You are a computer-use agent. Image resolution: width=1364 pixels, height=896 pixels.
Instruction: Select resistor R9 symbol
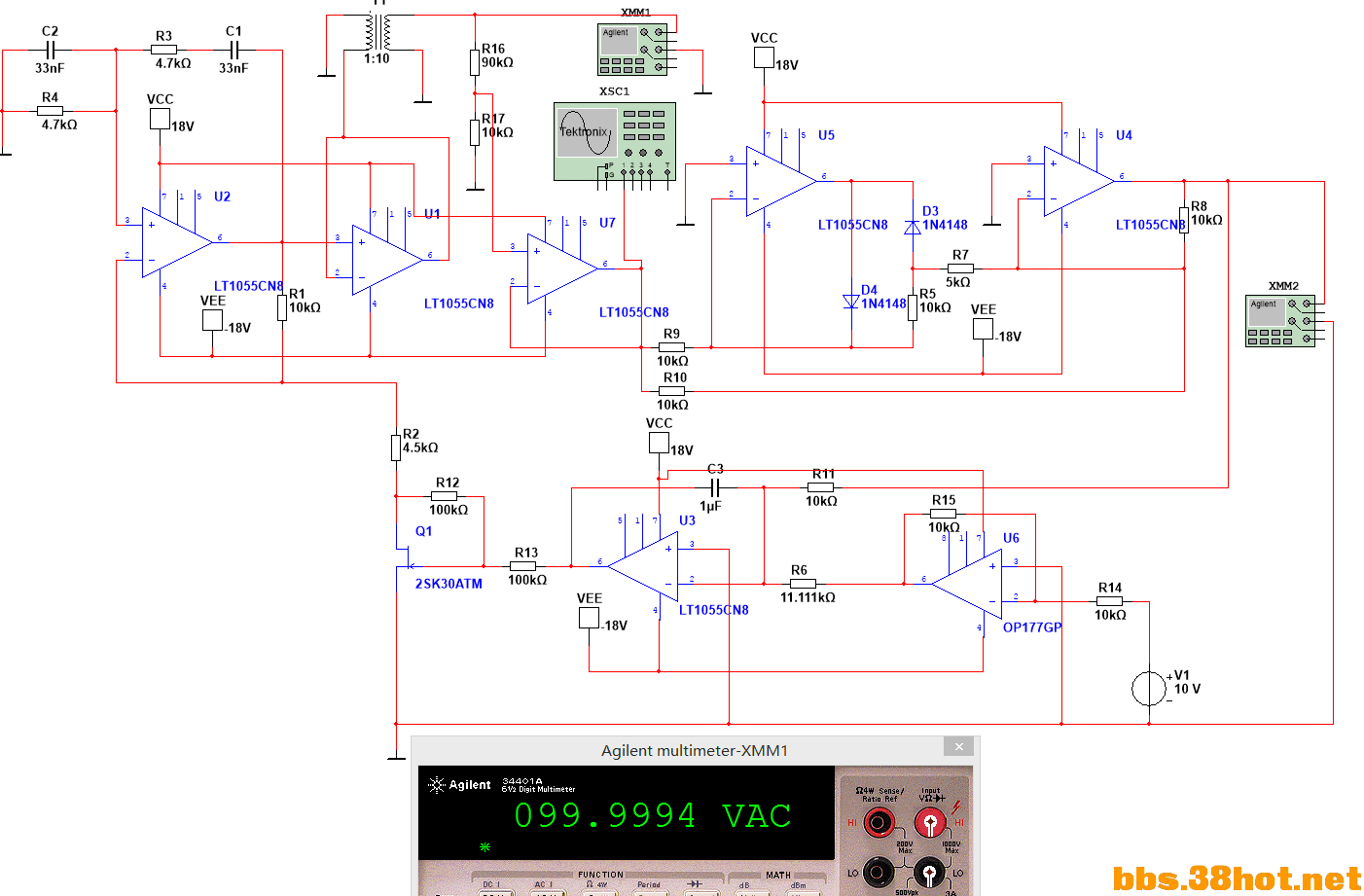(672, 347)
